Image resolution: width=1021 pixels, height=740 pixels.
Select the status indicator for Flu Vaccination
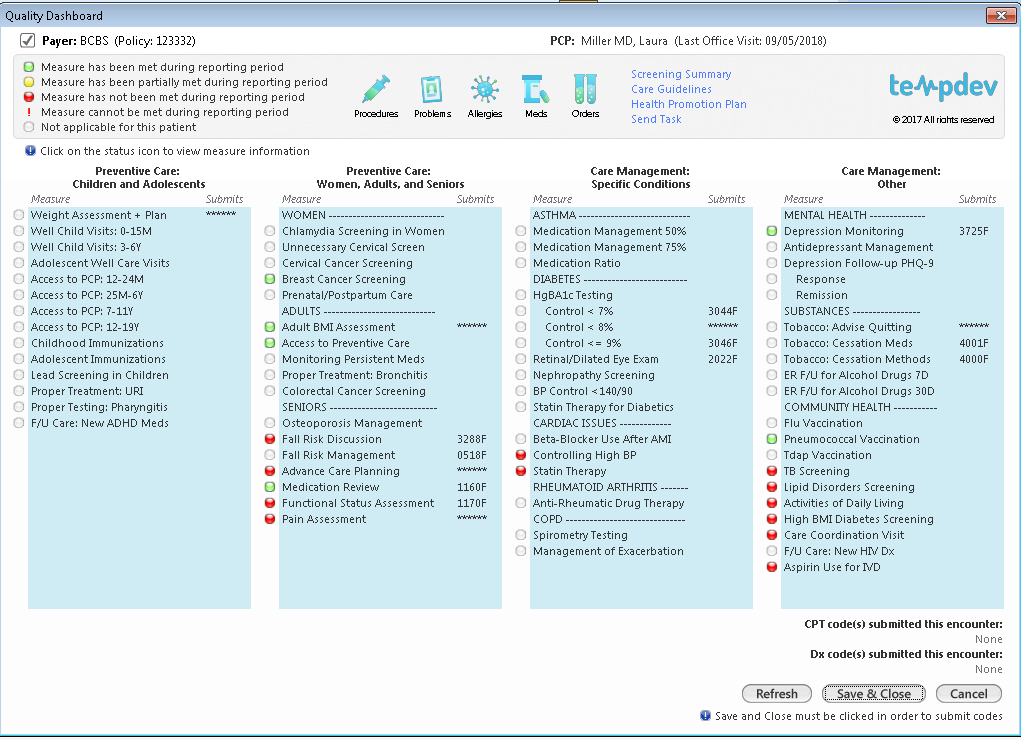[770, 423]
